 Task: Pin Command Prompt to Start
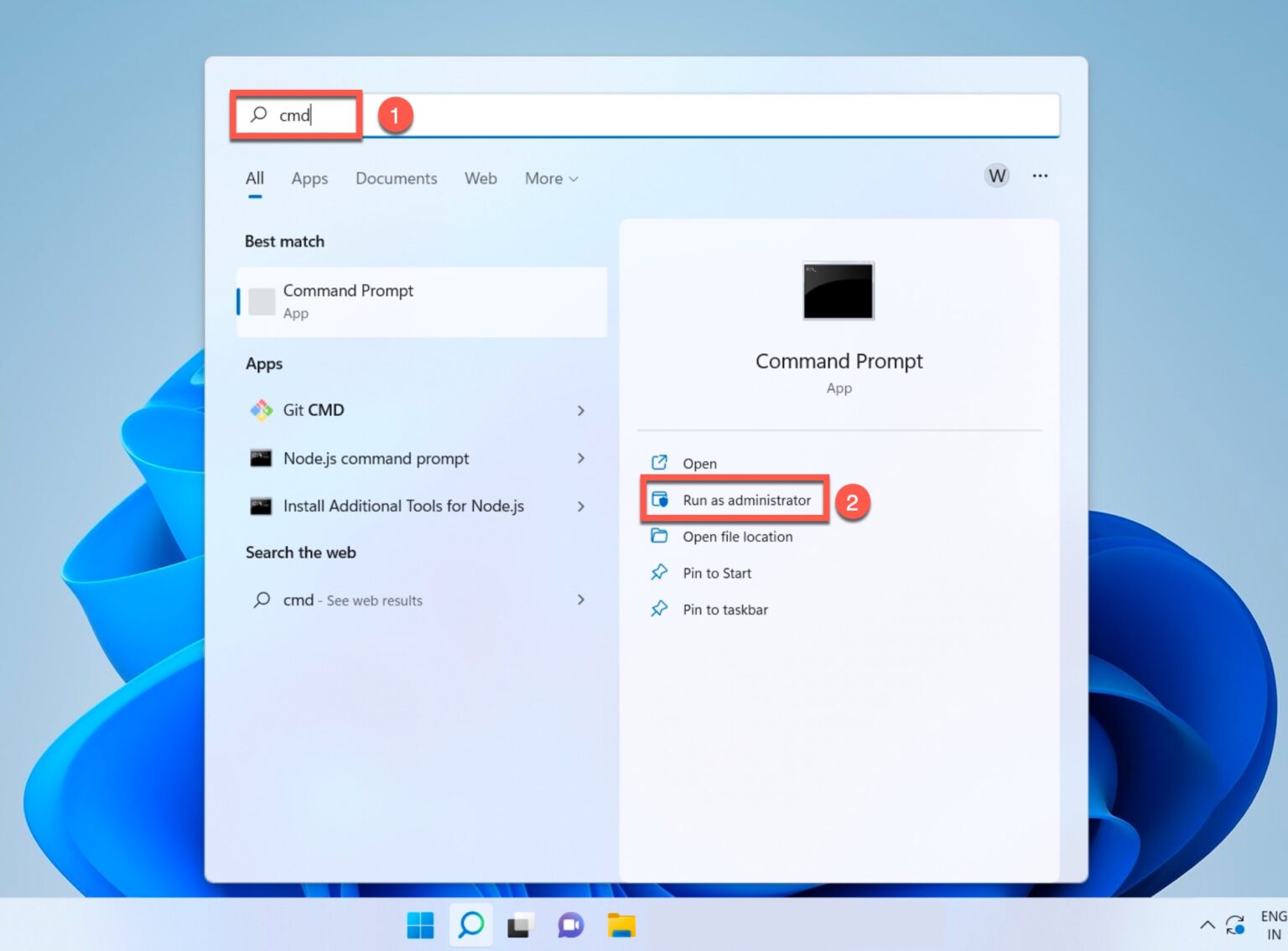(x=716, y=573)
